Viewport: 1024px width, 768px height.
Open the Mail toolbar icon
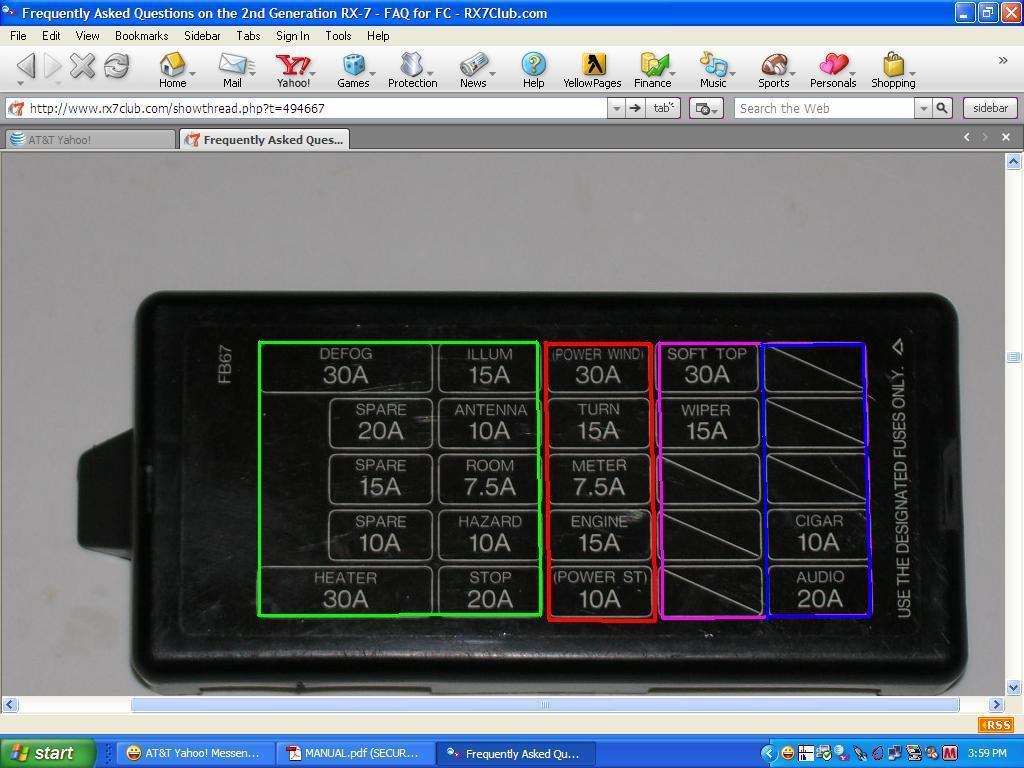(x=232, y=65)
